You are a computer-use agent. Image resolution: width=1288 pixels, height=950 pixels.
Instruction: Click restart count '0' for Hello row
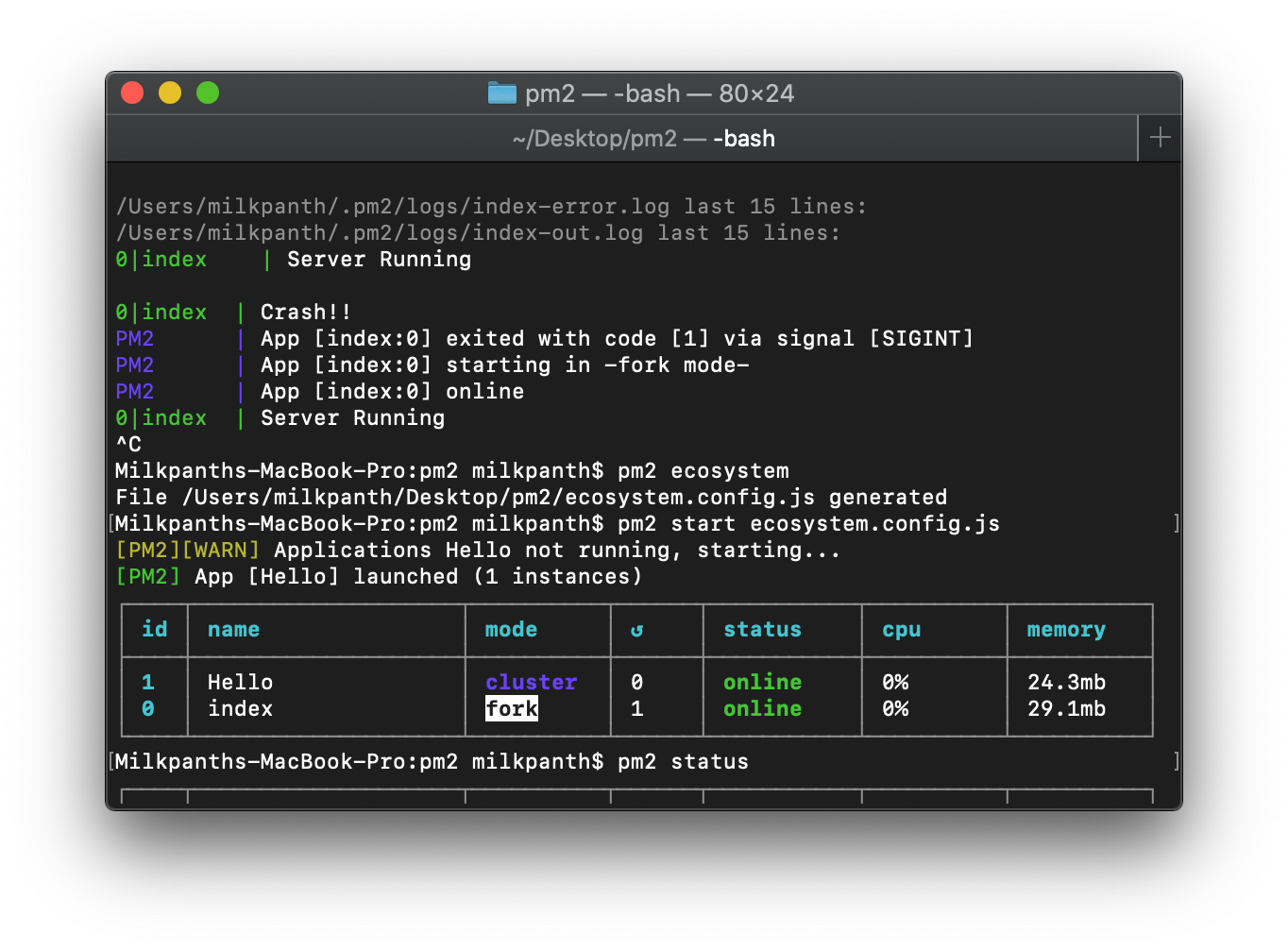coord(637,682)
